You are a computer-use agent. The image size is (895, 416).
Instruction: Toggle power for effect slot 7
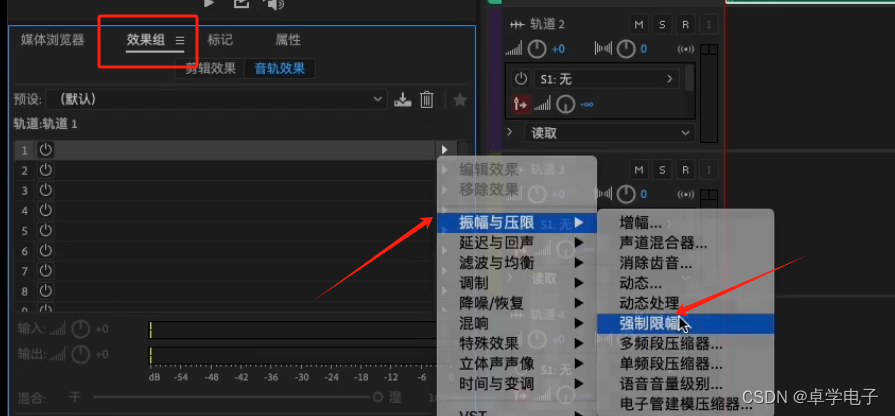45,270
